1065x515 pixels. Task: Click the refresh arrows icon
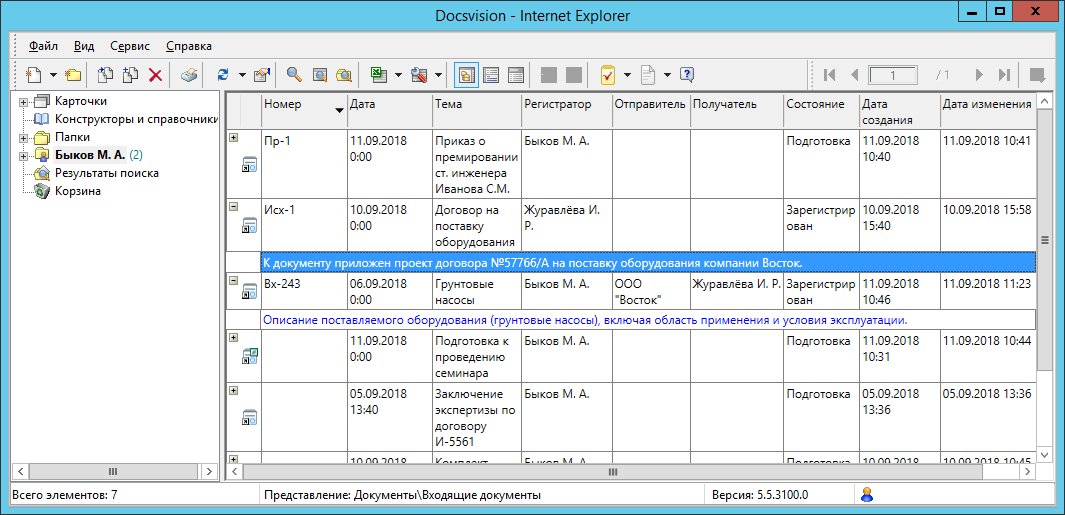click(x=222, y=75)
